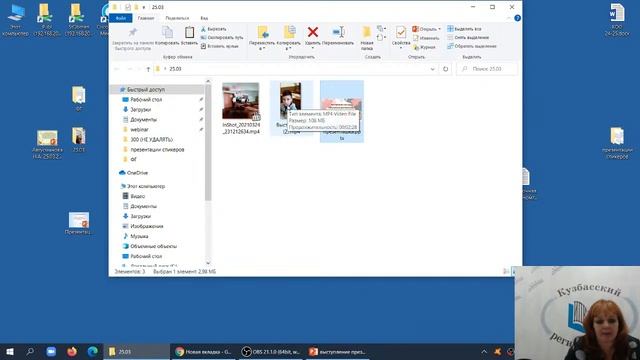
Task: Switch to the OBS taskbar window
Action: click(x=270, y=351)
